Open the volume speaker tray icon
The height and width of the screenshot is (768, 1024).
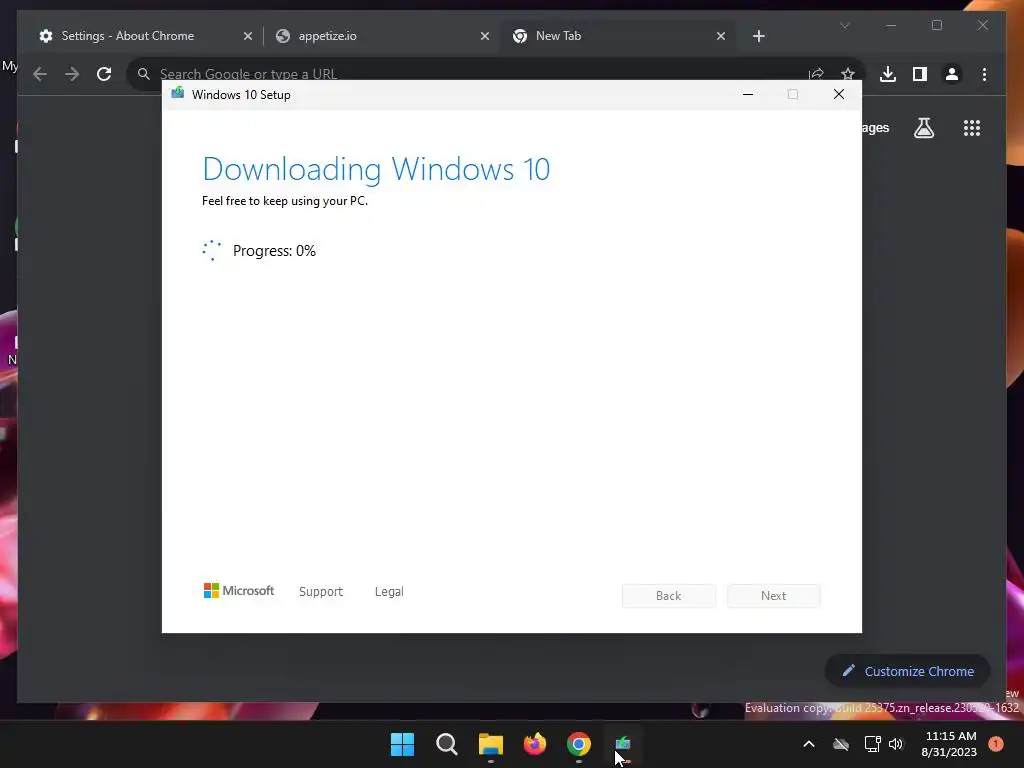(x=896, y=744)
